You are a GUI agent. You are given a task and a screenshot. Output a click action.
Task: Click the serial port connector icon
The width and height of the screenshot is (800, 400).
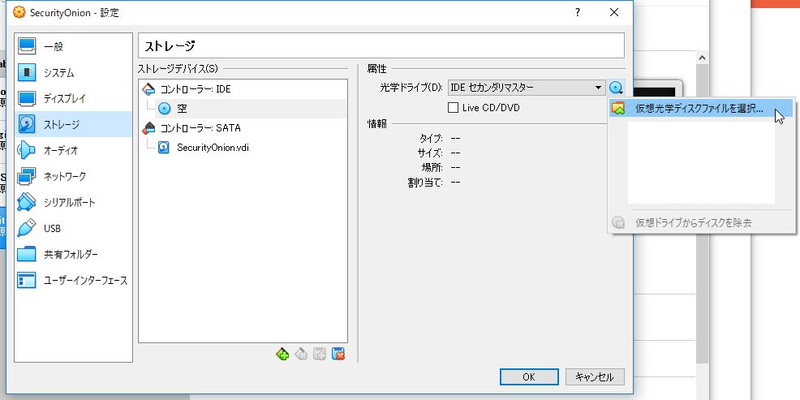click(x=27, y=203)
